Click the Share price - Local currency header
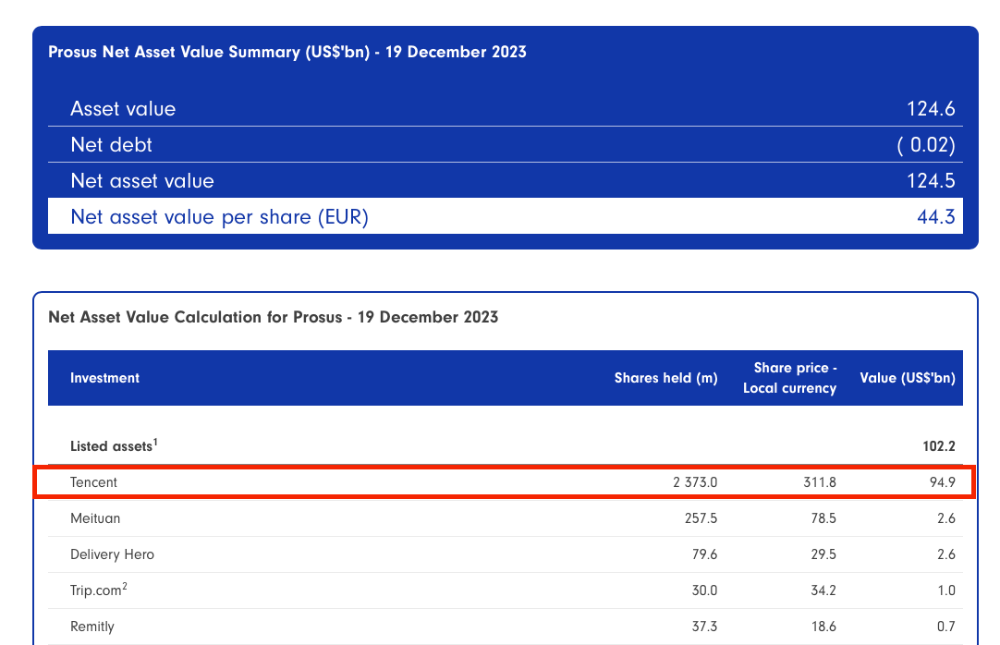The image size is (1000, 645). (x=789, y=378)
